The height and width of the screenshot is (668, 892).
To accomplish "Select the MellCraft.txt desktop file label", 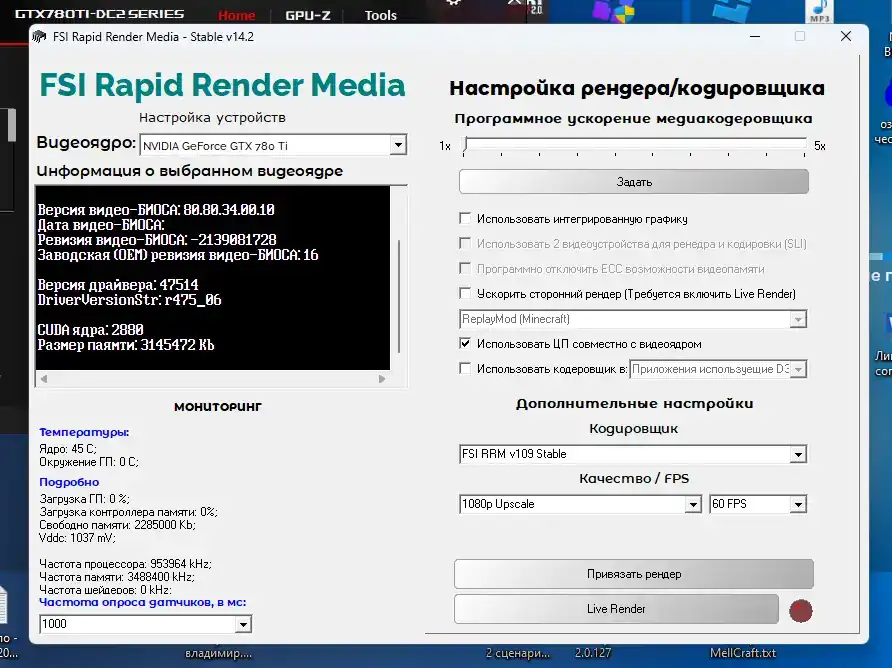I will [x=742, y=653].
